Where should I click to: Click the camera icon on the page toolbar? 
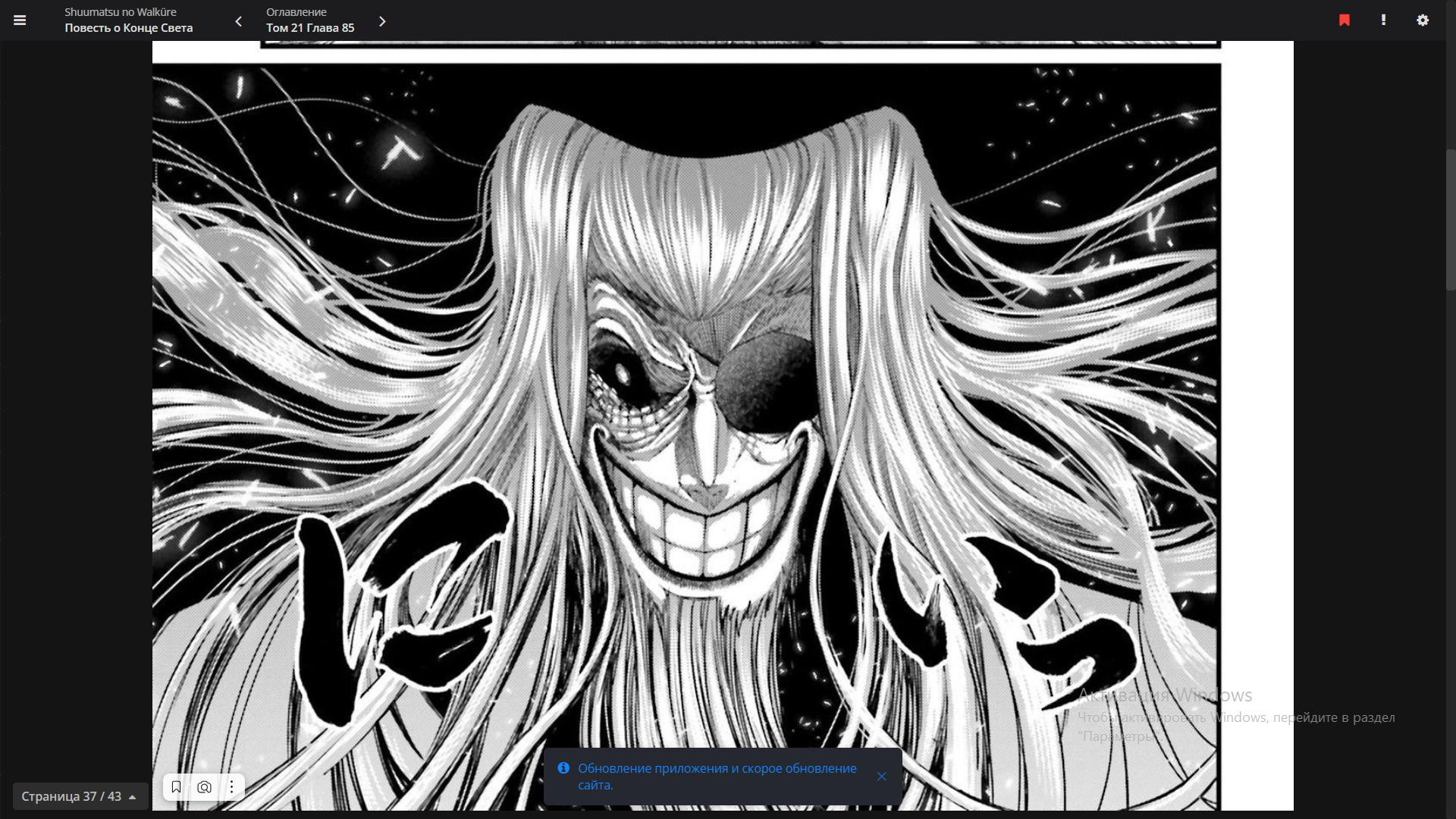(x=204, y=787)
